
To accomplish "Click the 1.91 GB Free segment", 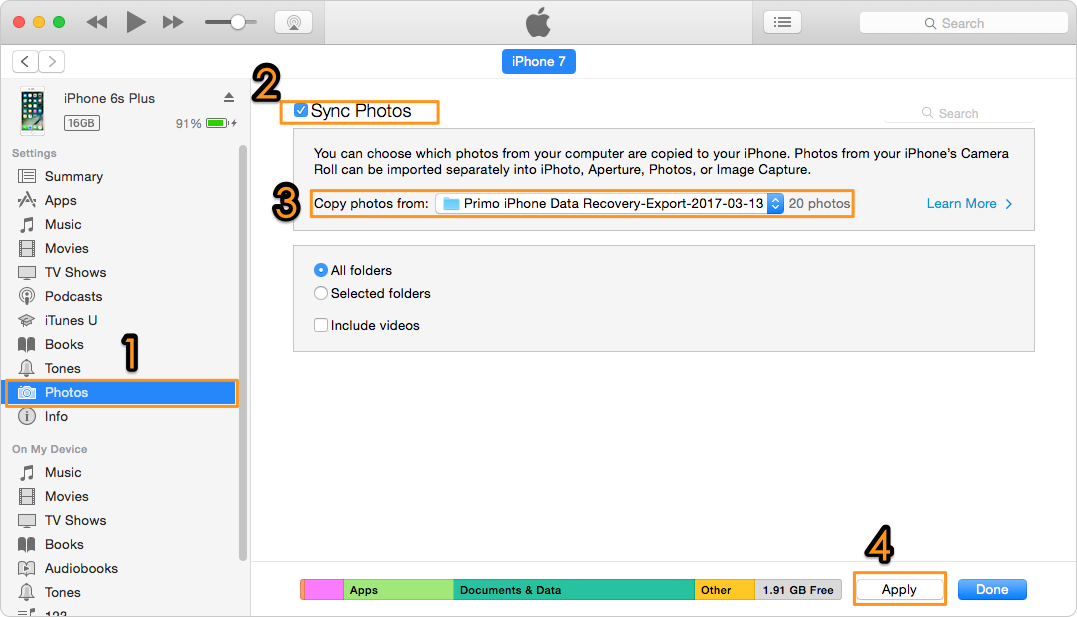I will tap(798, 590).
